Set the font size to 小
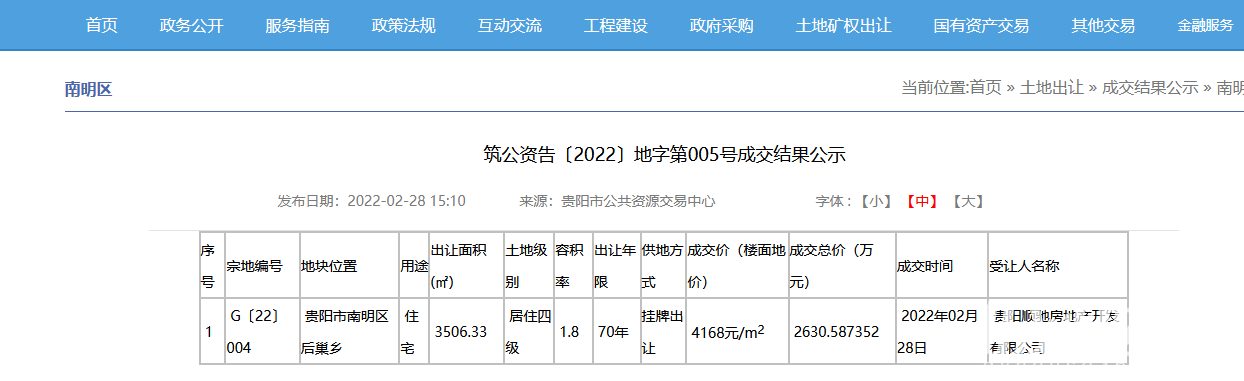The image size is (1244, 381). click(875, 201)
